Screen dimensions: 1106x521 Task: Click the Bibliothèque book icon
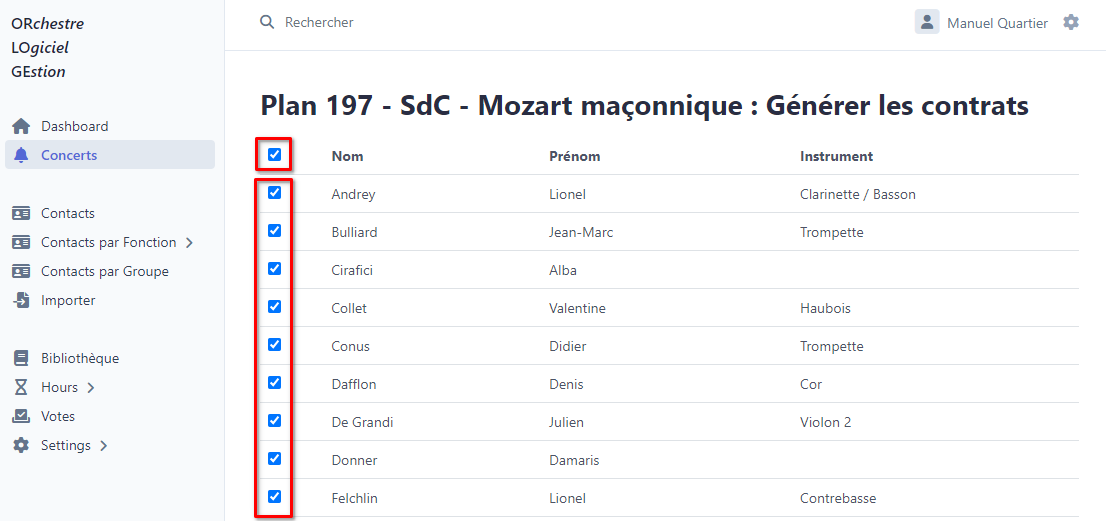[x=21, y=359]
